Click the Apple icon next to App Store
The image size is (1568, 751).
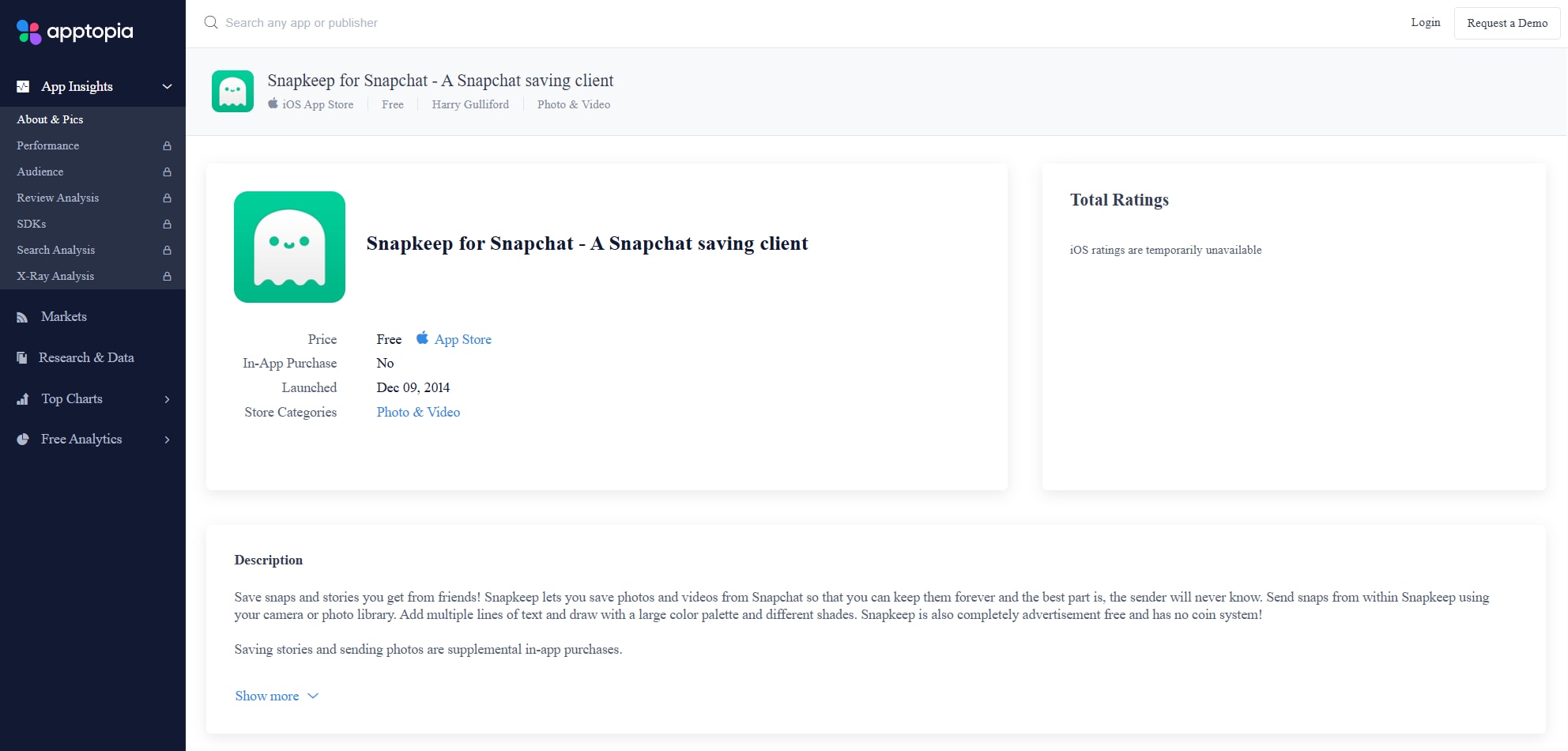tap(422, 338)
